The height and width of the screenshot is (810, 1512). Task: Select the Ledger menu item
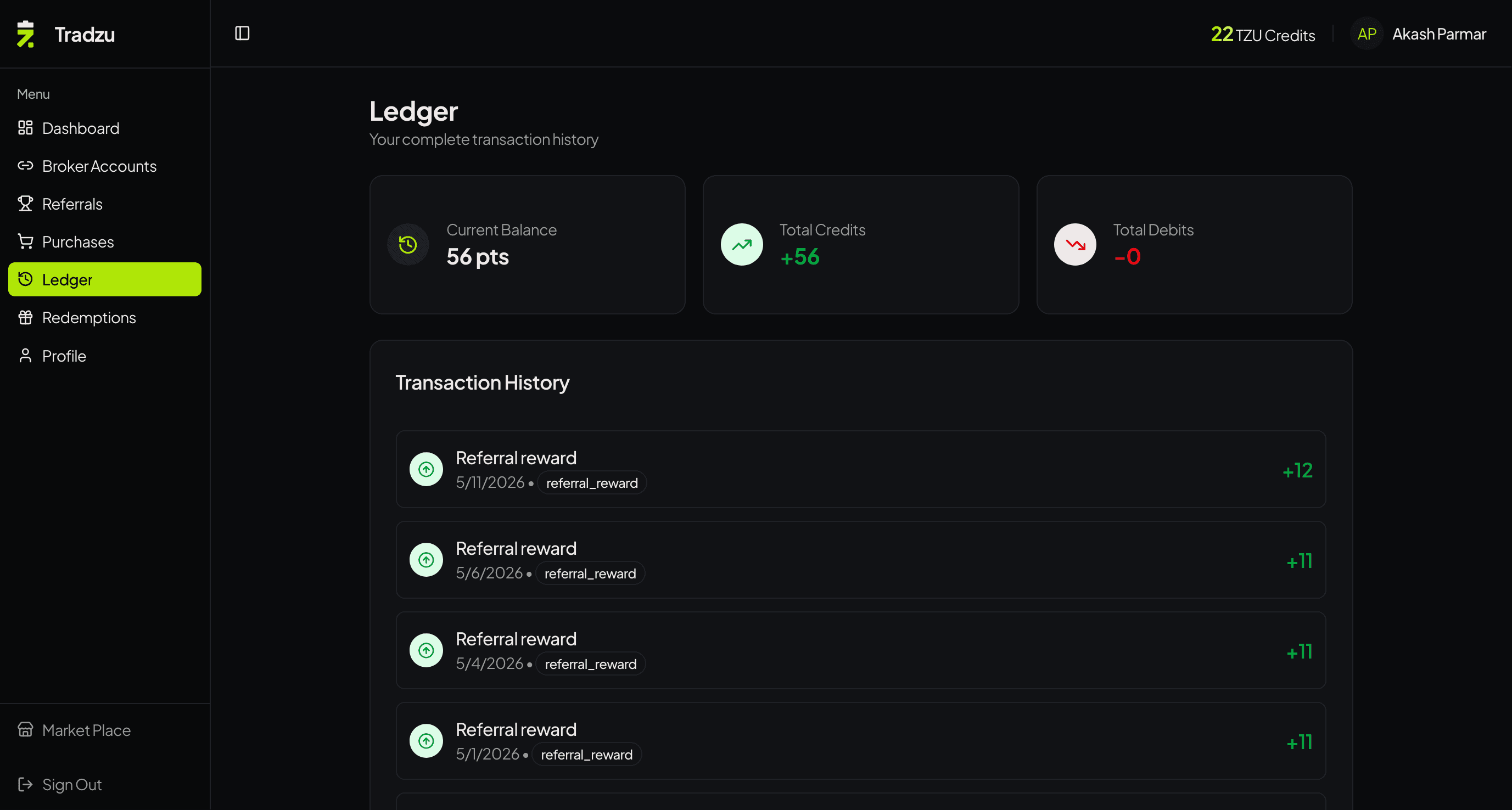tap(104, 279)
